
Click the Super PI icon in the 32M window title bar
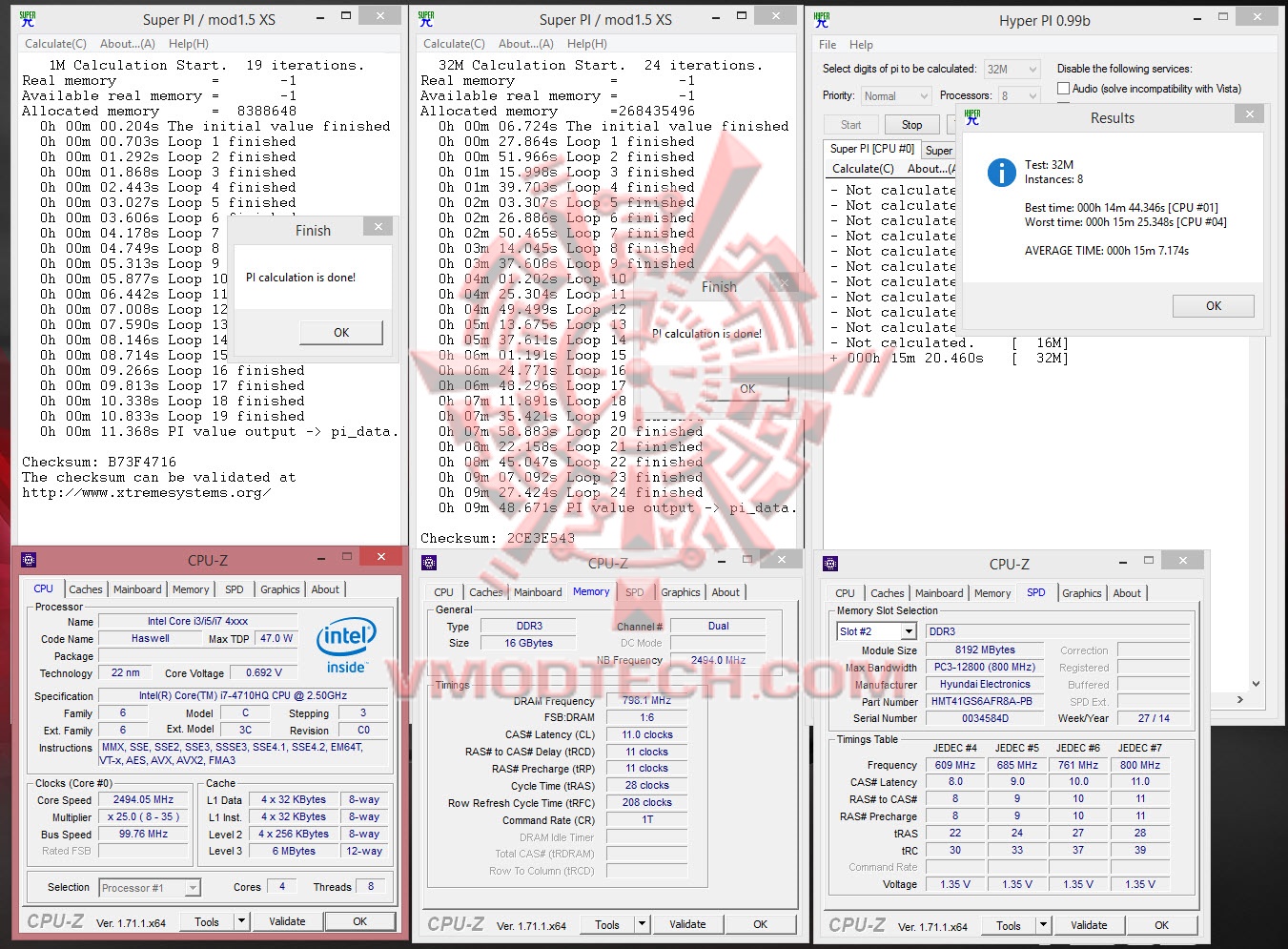[x=426, y=18]
